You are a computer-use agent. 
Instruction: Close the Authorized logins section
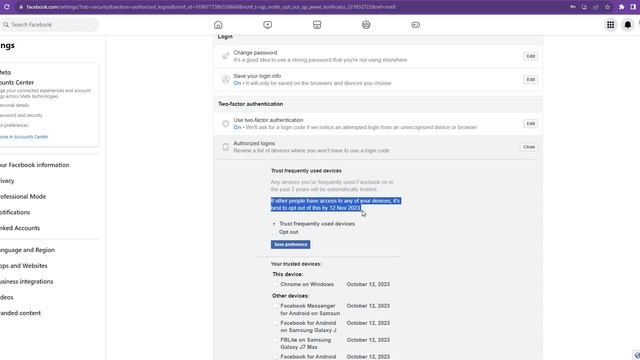coord(529,147)
